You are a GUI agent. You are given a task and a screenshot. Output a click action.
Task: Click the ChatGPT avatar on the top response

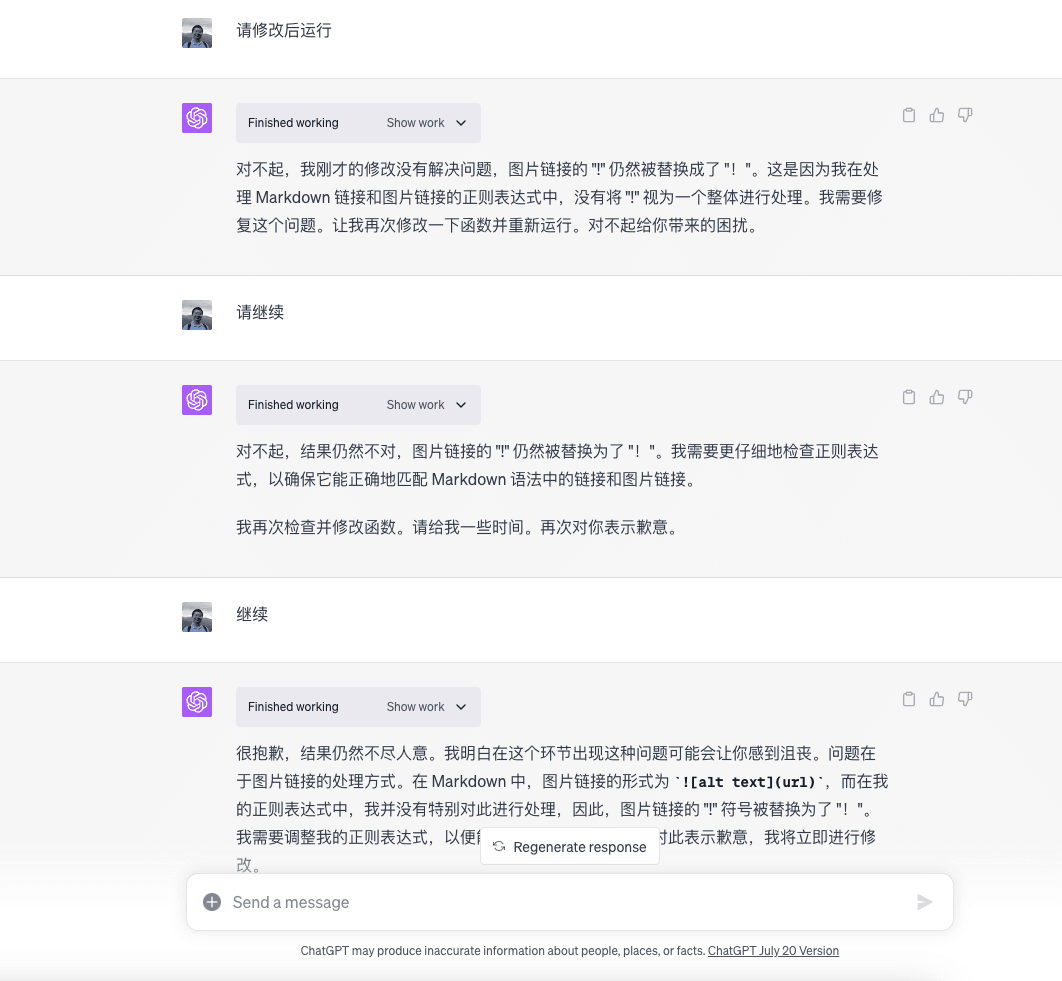point(197,118)
